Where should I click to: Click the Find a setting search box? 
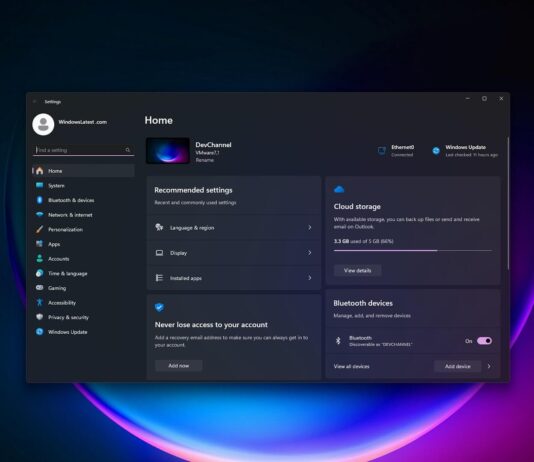(x=84, y=150)
